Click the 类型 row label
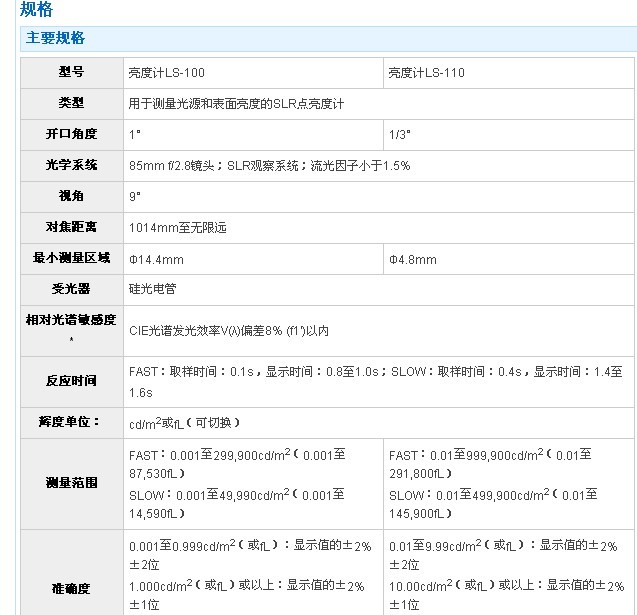Viewport: 637px width, 615px height. coord(71,103)
